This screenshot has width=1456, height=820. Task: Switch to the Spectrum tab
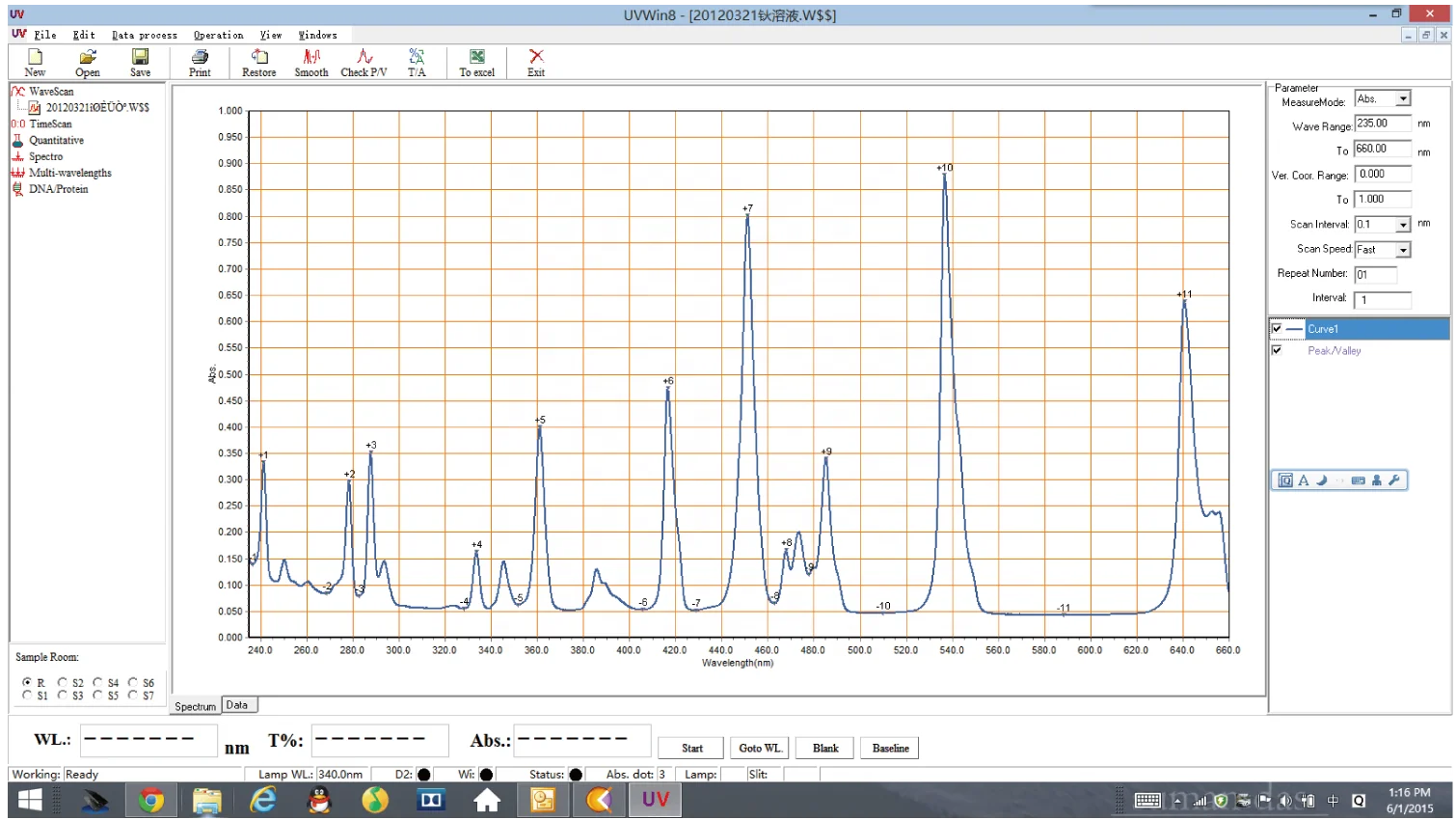pos(196,706)
